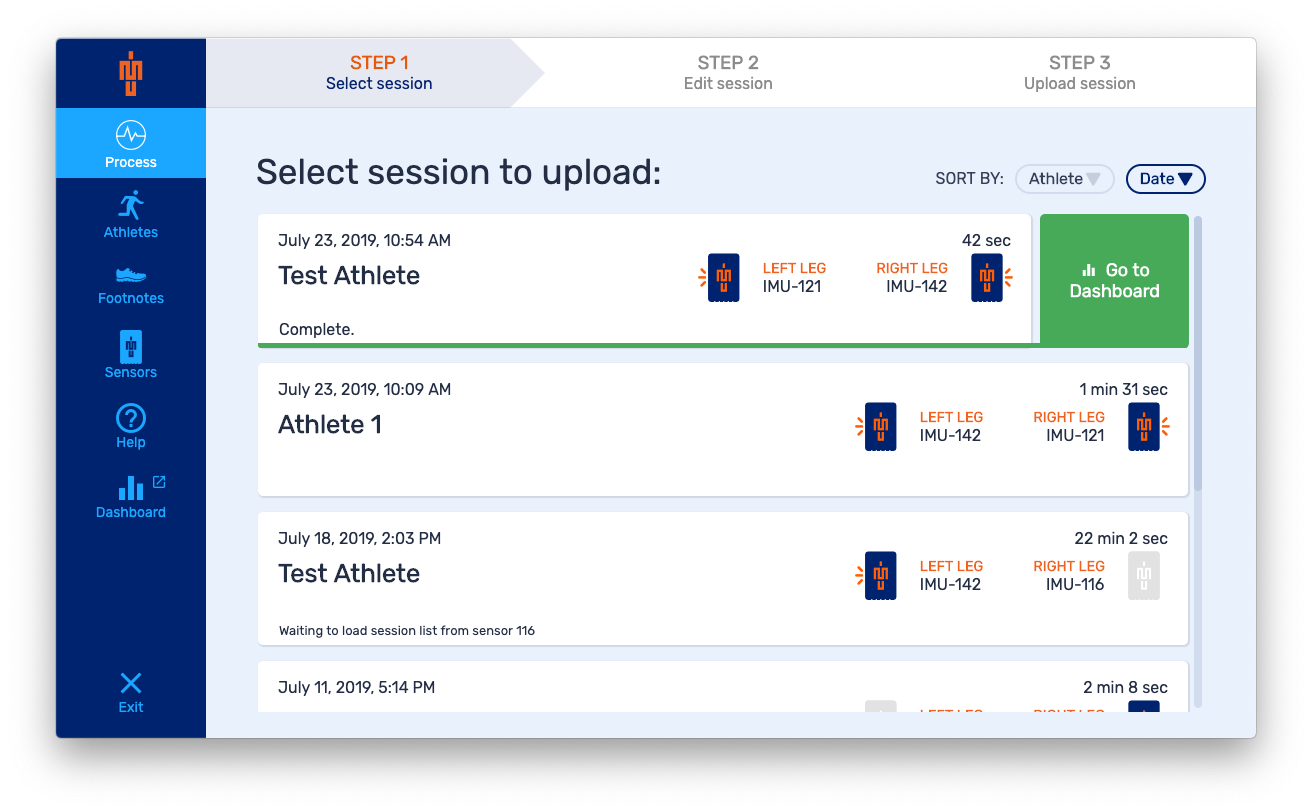Click the Date sort arrow triangle
Screen dimensions: 1312x812
point(1186,180)
